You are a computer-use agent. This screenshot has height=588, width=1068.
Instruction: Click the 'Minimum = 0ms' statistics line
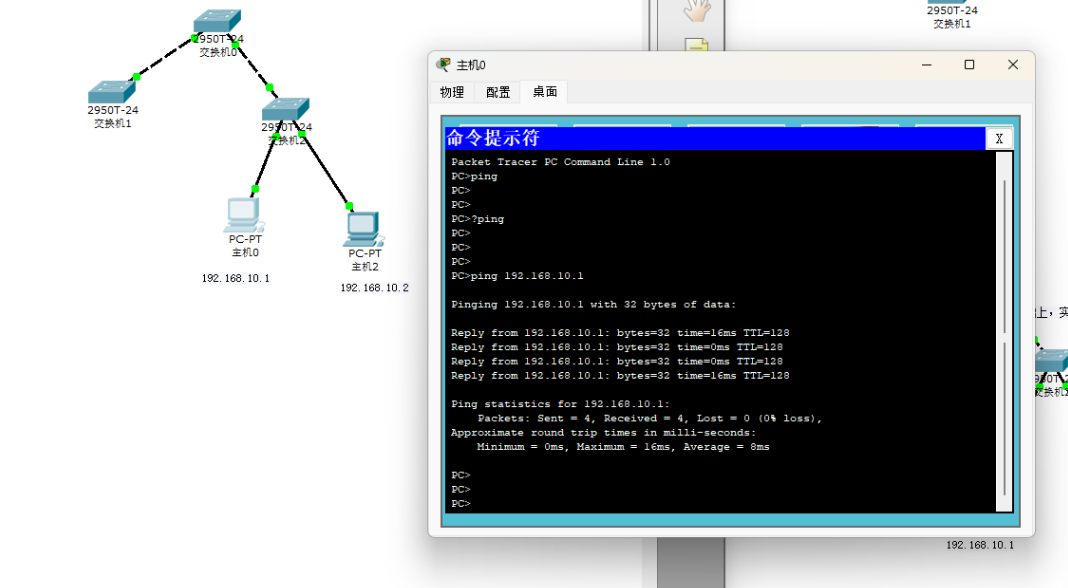(623, 447)
